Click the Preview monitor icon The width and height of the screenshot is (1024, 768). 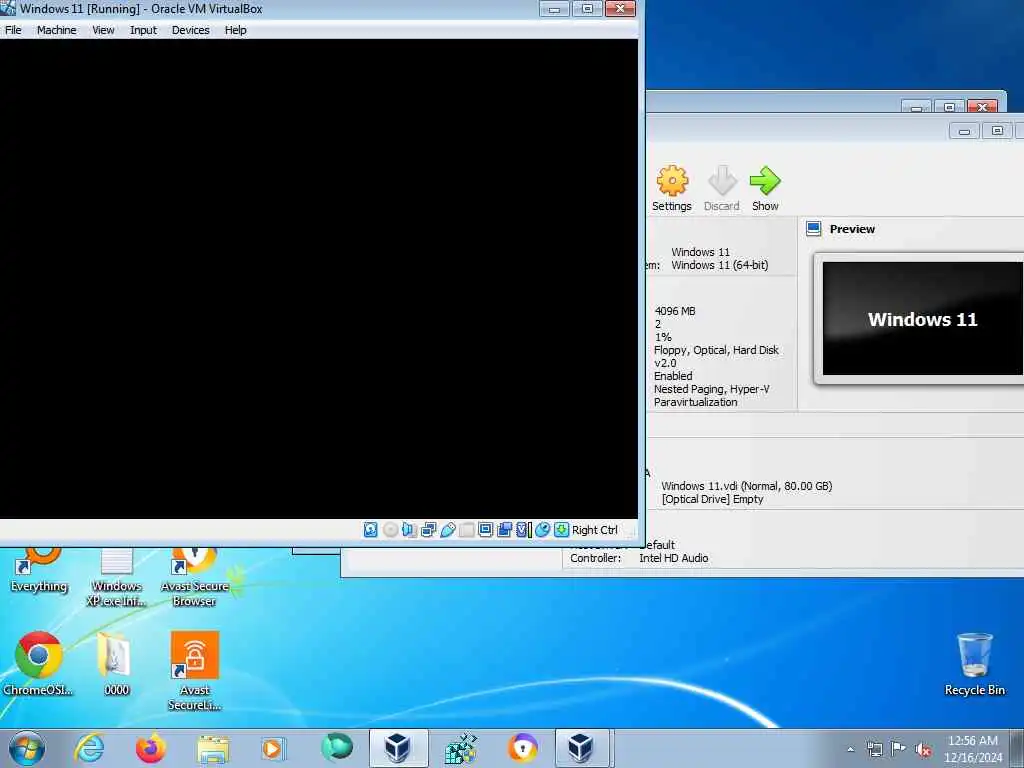(813, 229)
